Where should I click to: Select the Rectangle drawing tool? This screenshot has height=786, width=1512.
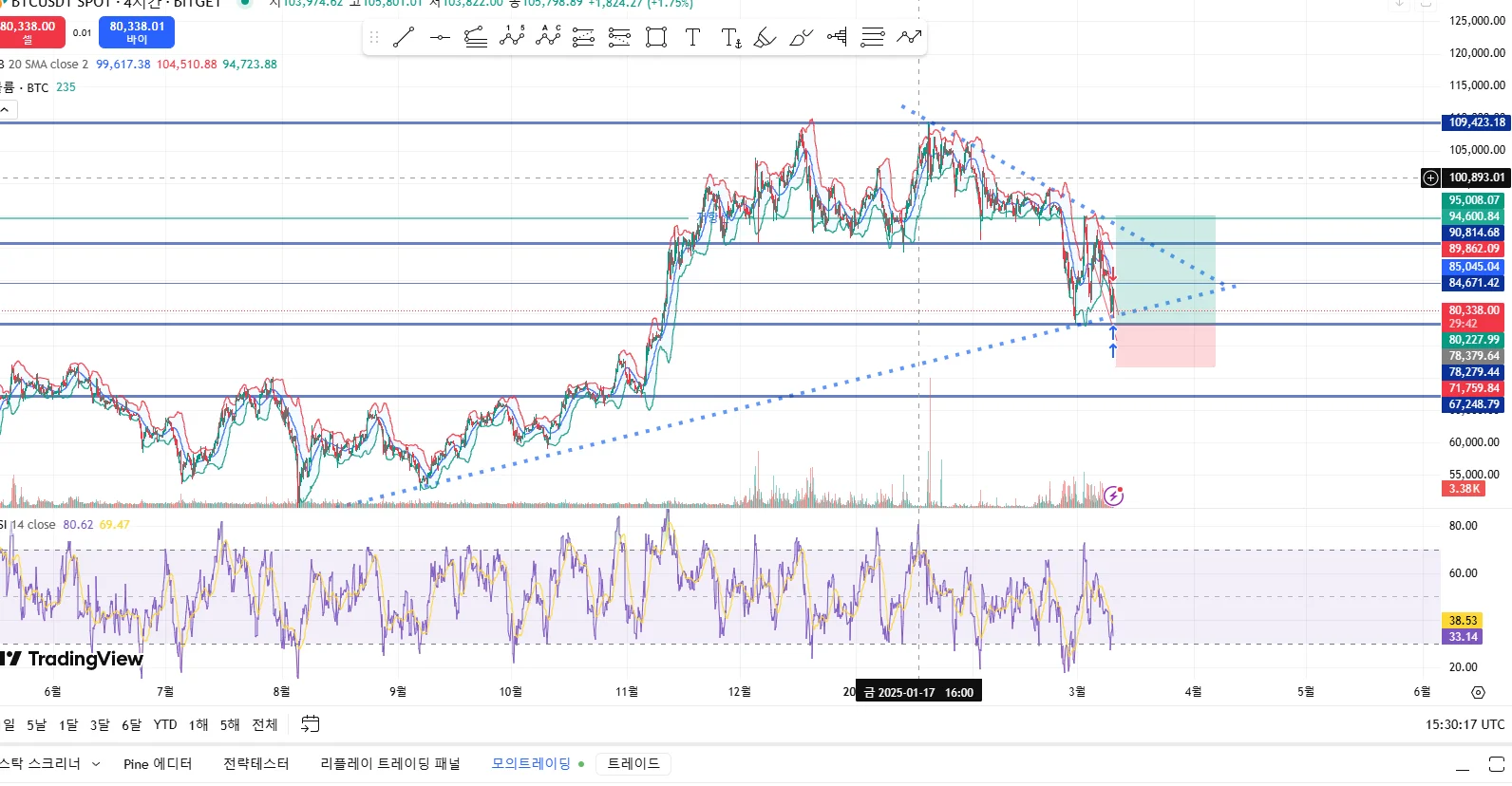point(656,37)
